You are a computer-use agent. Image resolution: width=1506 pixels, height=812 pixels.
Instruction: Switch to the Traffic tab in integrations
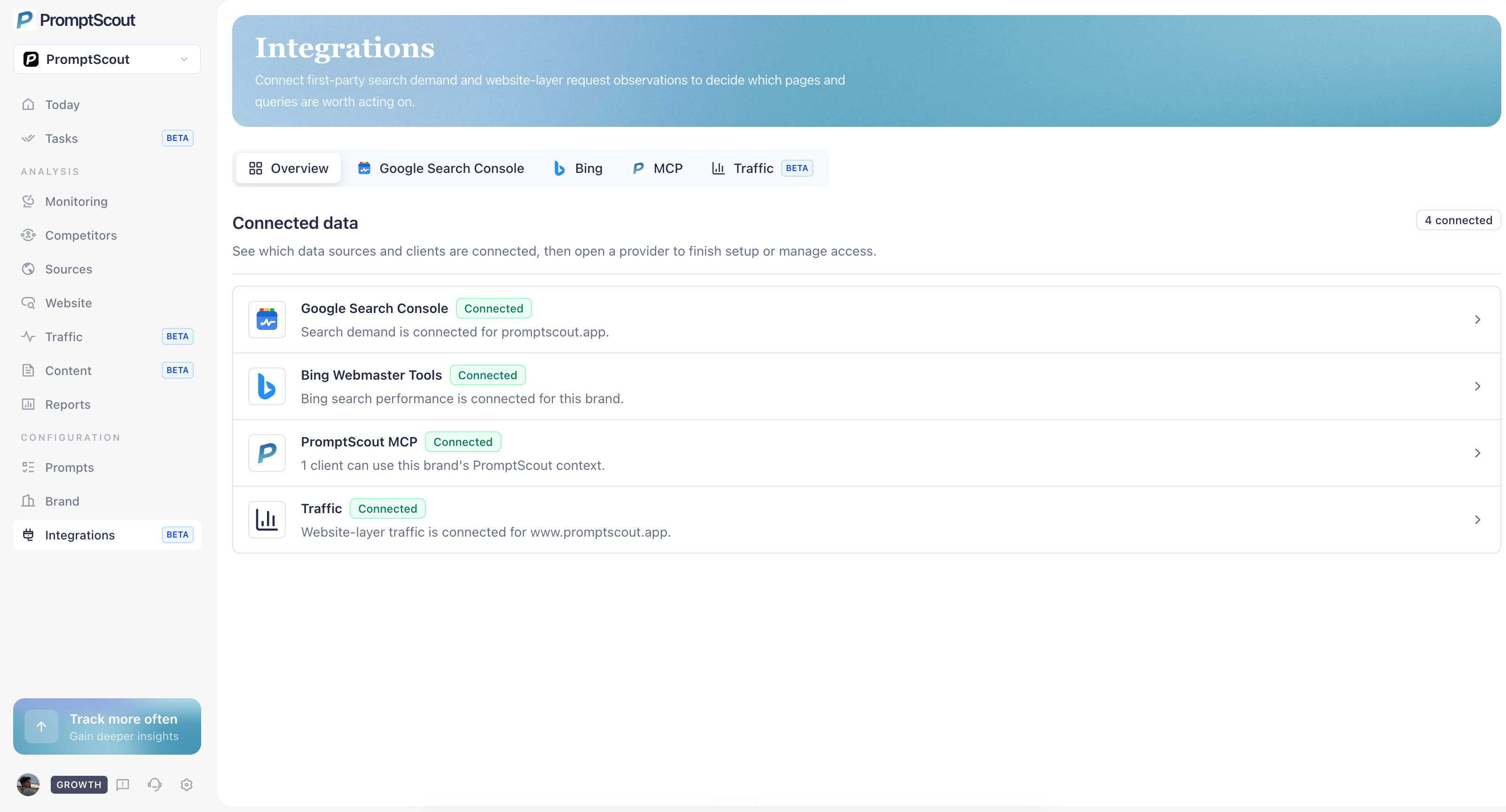tap(762, 168)
